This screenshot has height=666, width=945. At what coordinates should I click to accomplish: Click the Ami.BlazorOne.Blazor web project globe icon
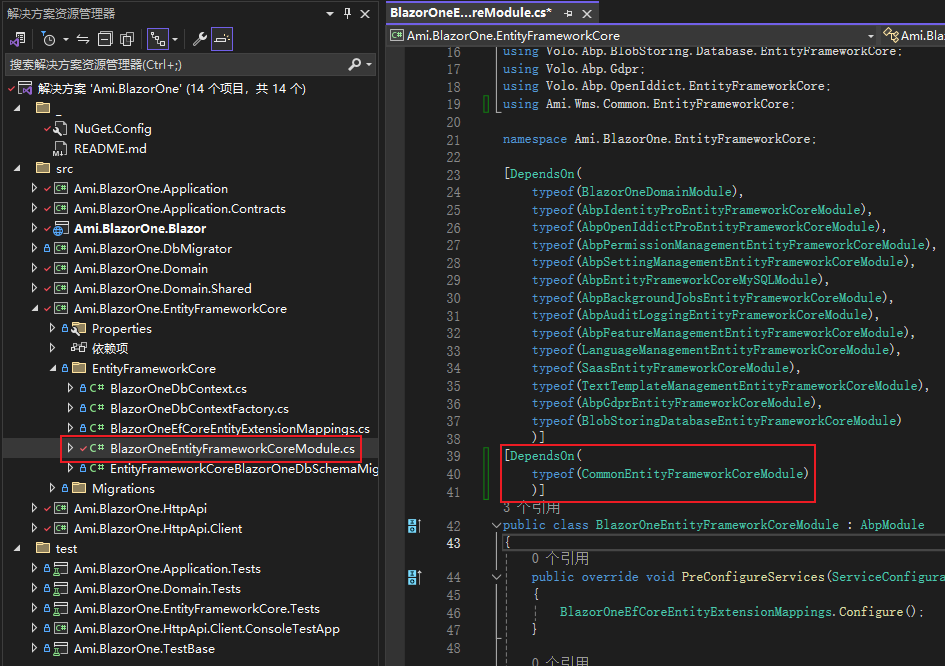click(60, 229)
